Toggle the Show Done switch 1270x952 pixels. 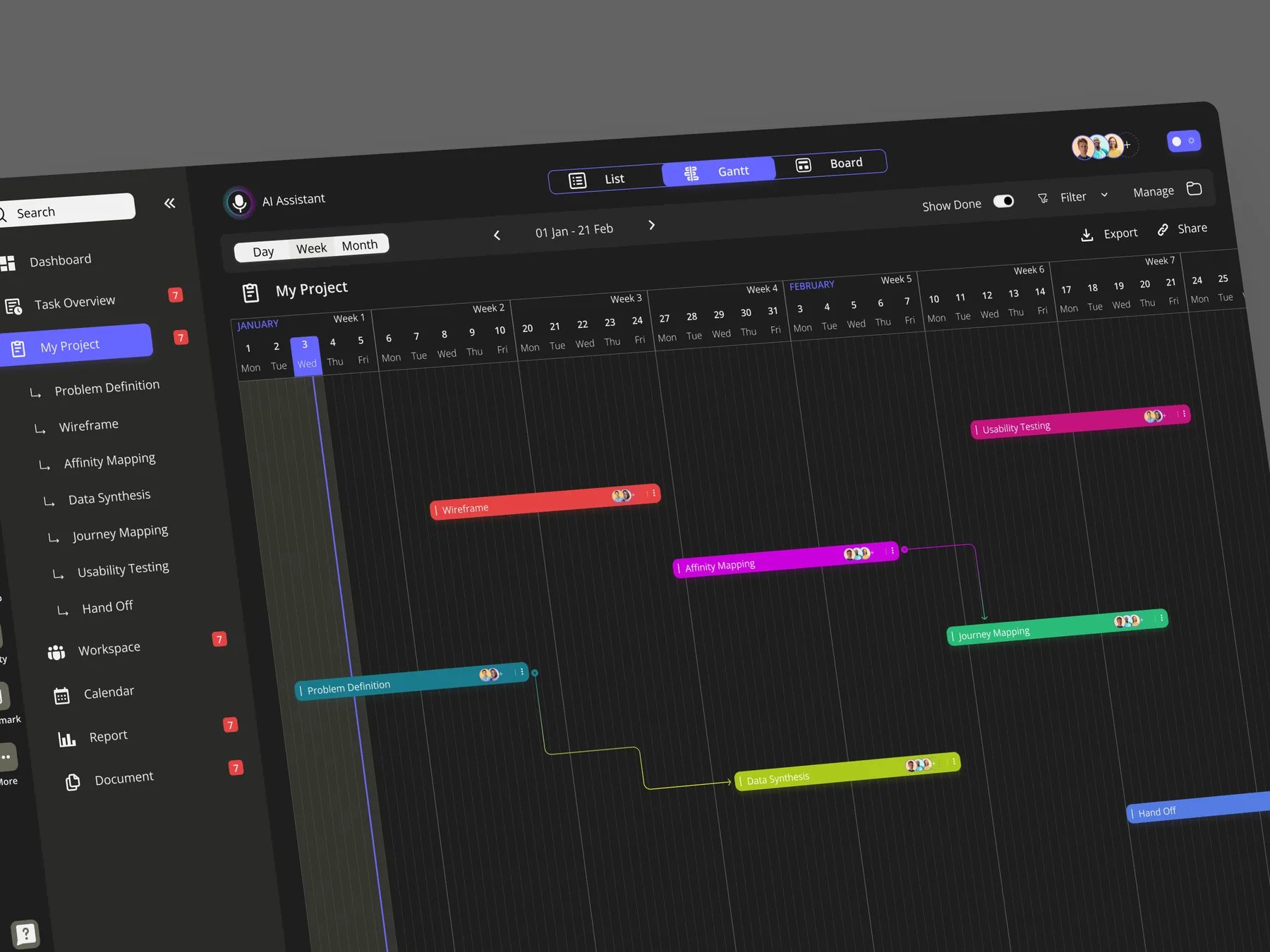(1003, 201)
